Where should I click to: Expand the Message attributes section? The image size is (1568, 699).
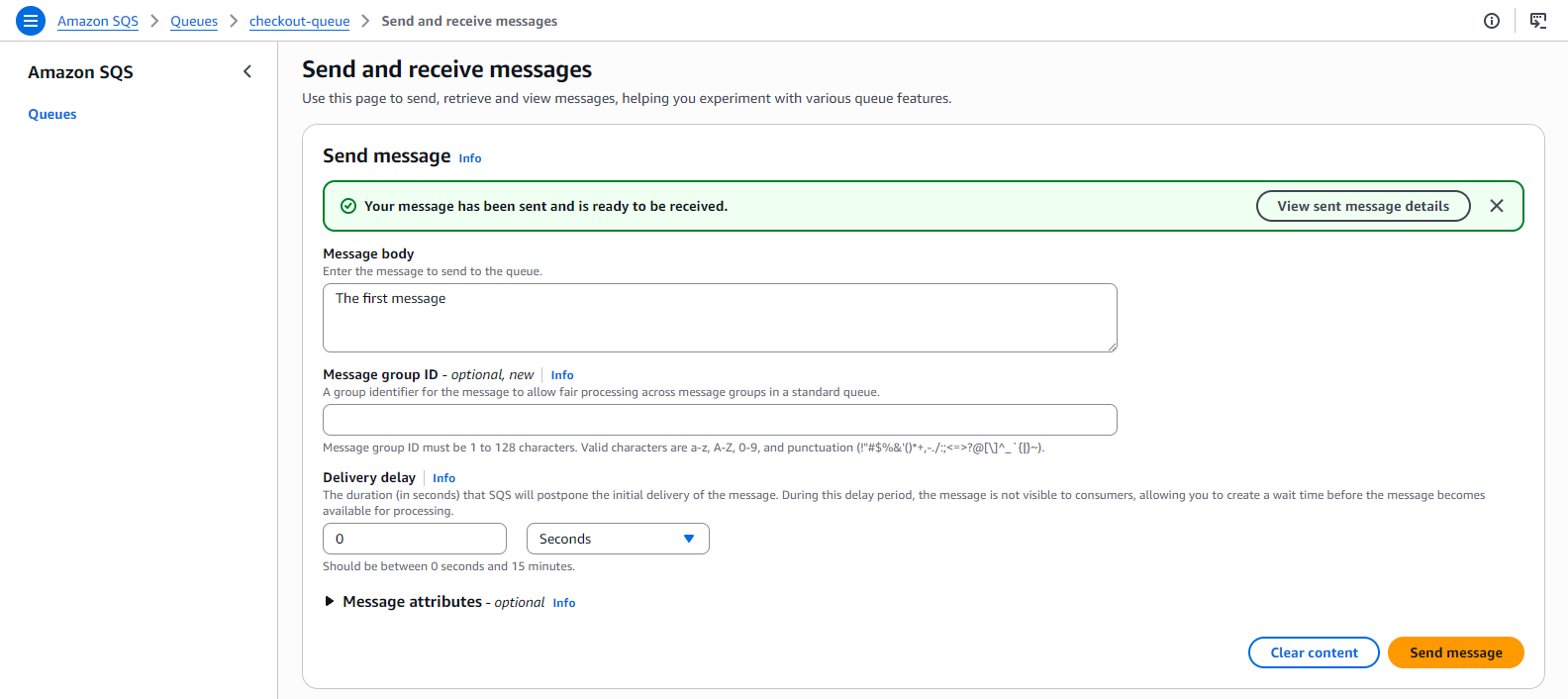[330, 601]
